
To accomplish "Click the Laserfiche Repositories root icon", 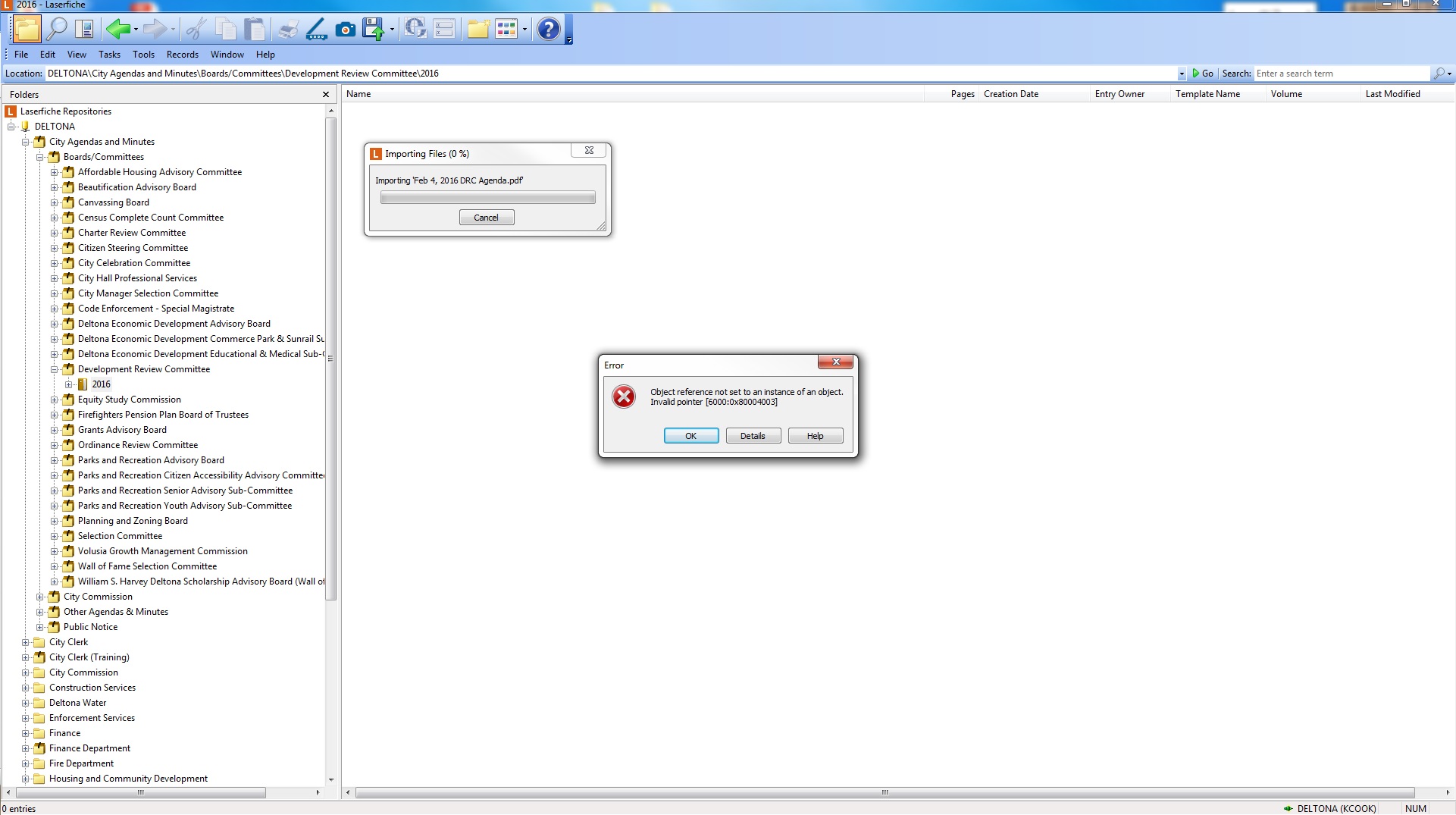I will coord(11,111).
